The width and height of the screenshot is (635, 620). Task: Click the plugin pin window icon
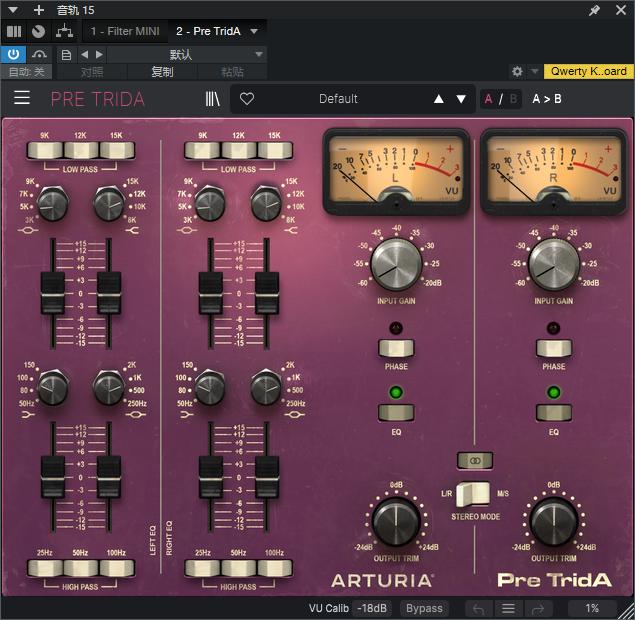click(x=594, y=10)
